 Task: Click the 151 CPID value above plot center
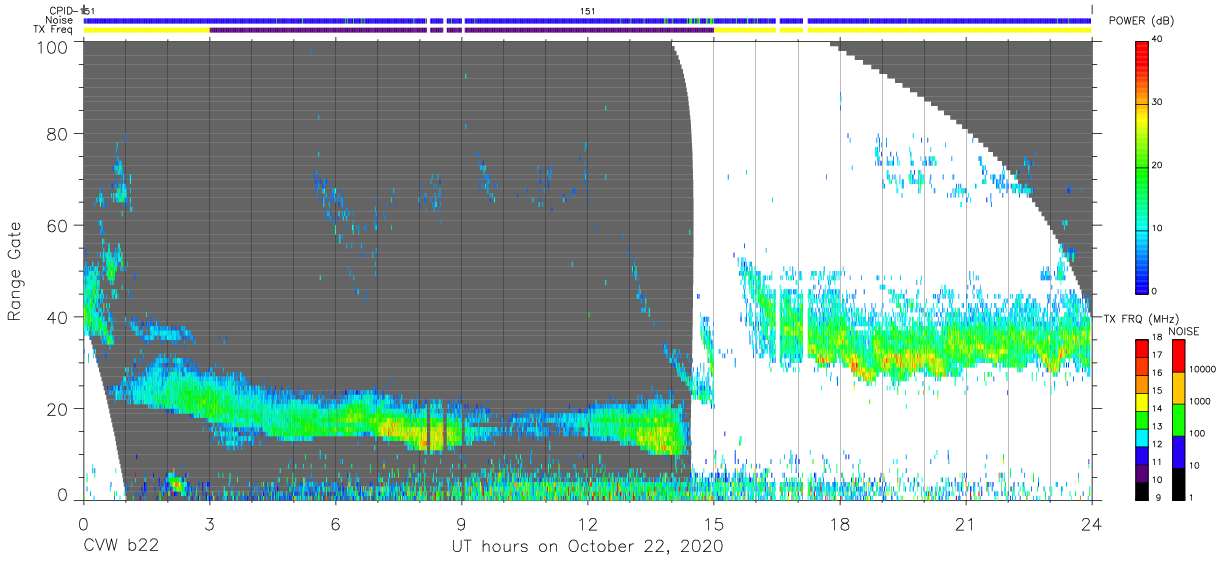588,11
